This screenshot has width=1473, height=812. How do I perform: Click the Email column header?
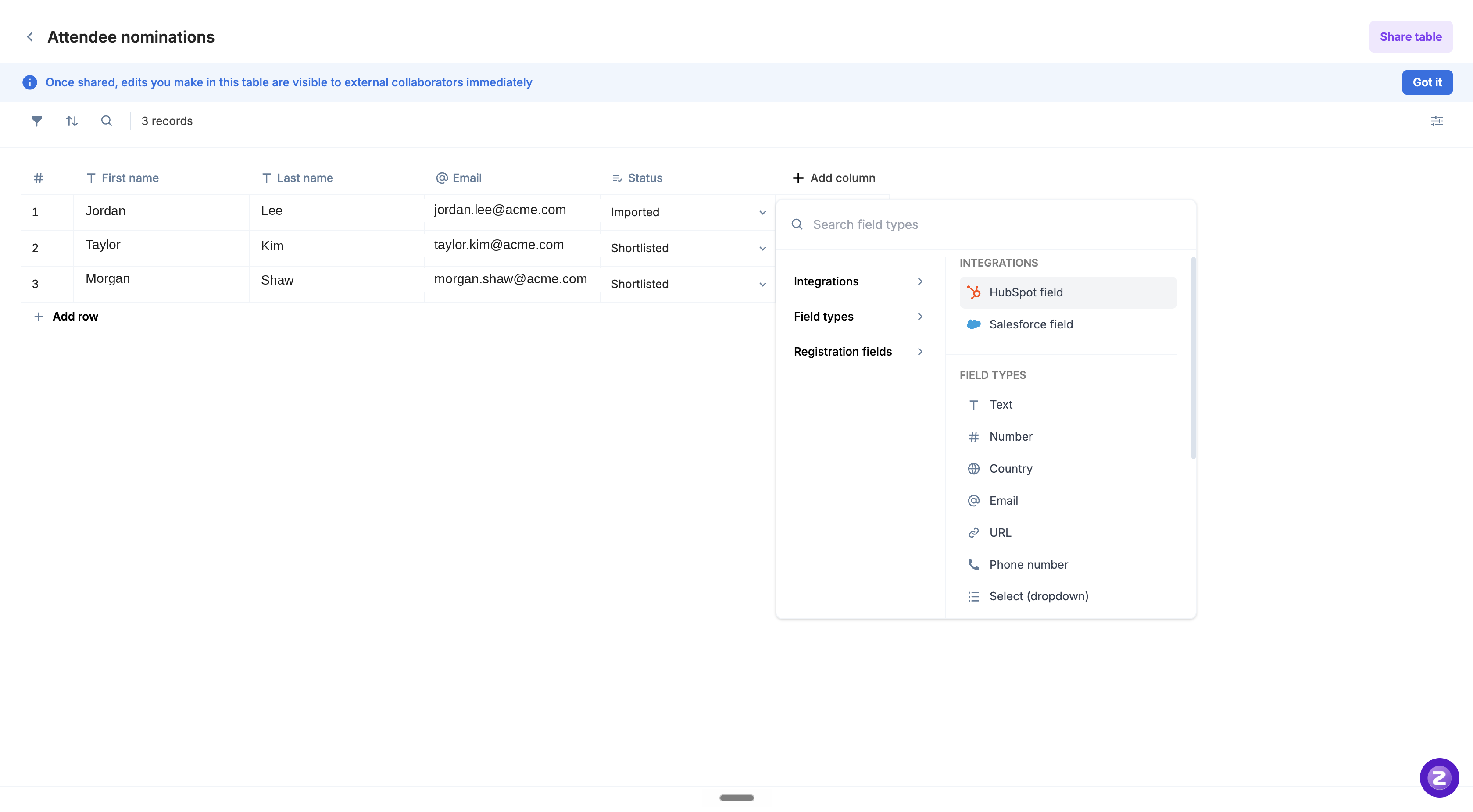tap(458, 178)
